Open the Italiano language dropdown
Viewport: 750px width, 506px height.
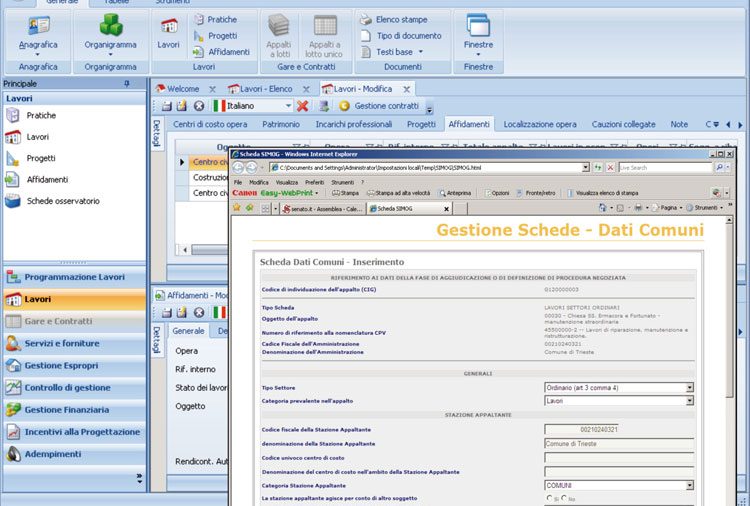tap(288, 105)
